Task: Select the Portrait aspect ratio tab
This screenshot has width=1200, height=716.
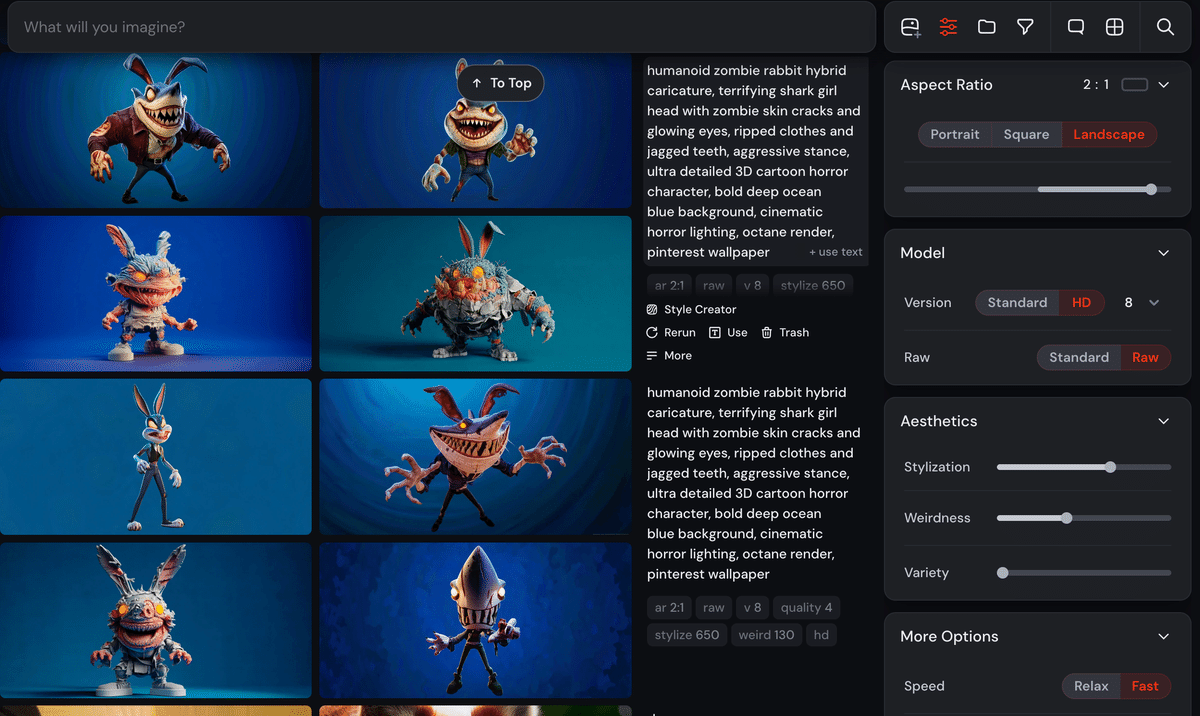Action: [x=954, y=135]
